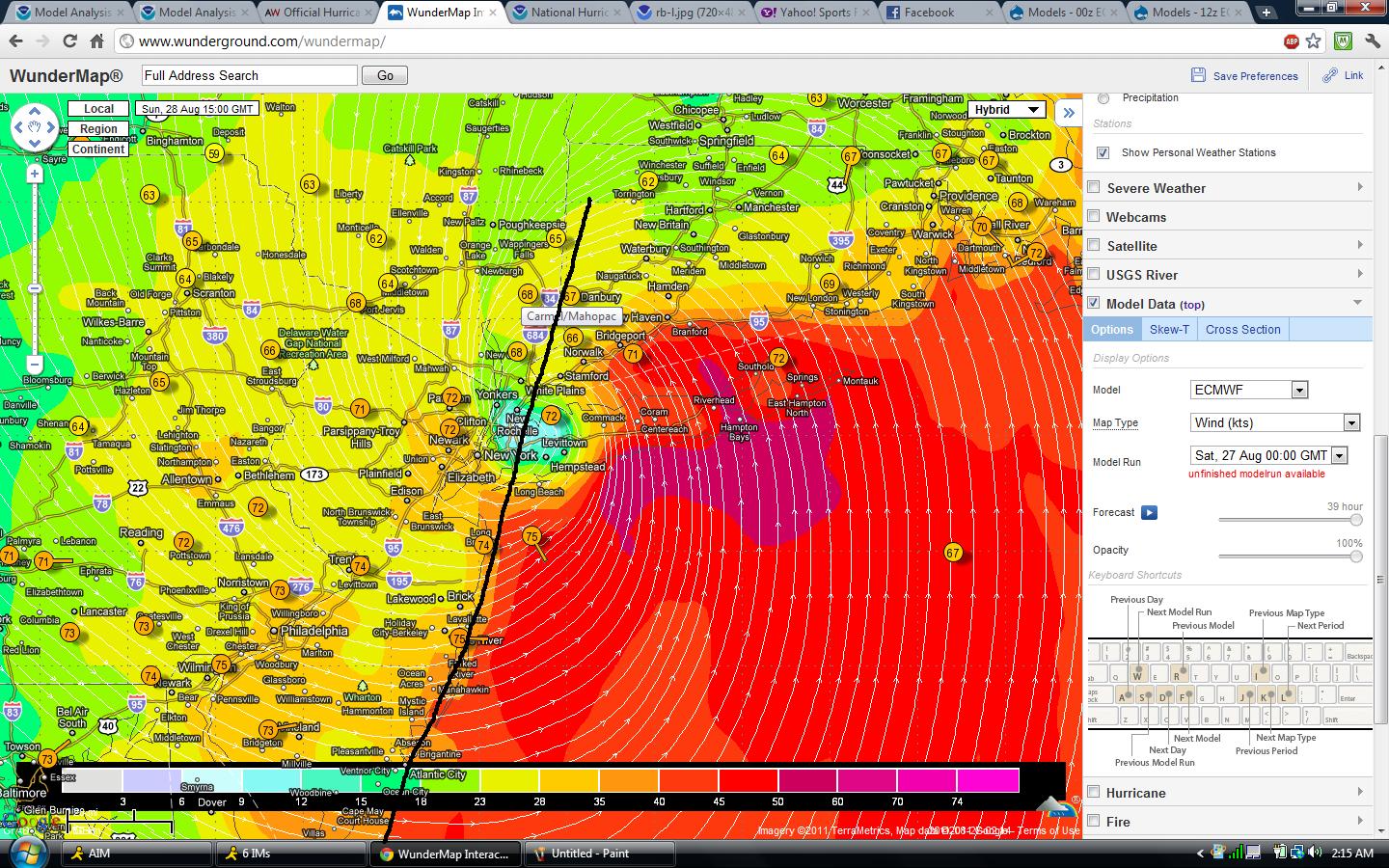Click the chain Link icon
The image size is (1389, 868).
point(1330,75)
